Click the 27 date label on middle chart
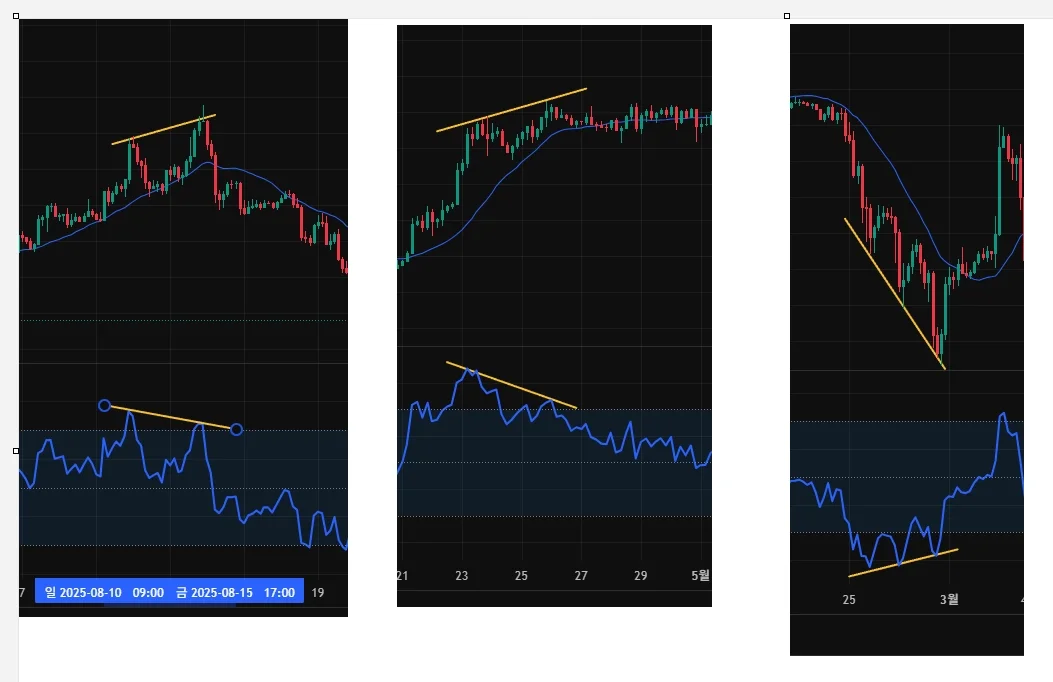 (581, 576)
